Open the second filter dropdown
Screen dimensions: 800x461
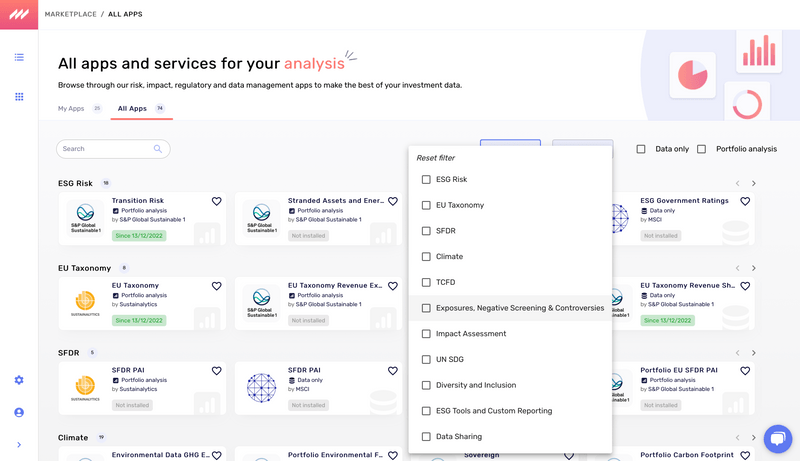point(583,143)
